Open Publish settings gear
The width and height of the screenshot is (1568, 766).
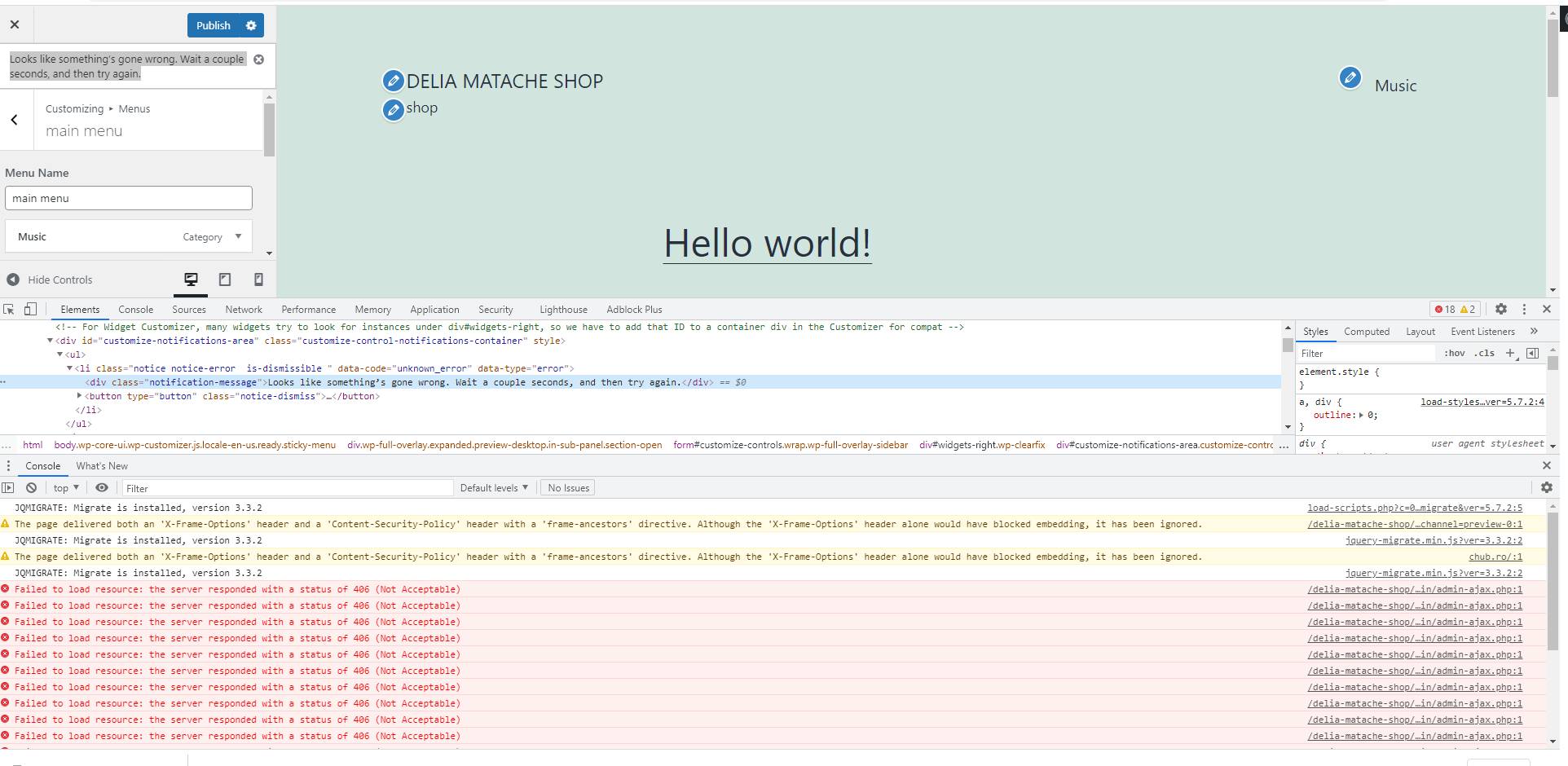[x=251, y=25]
